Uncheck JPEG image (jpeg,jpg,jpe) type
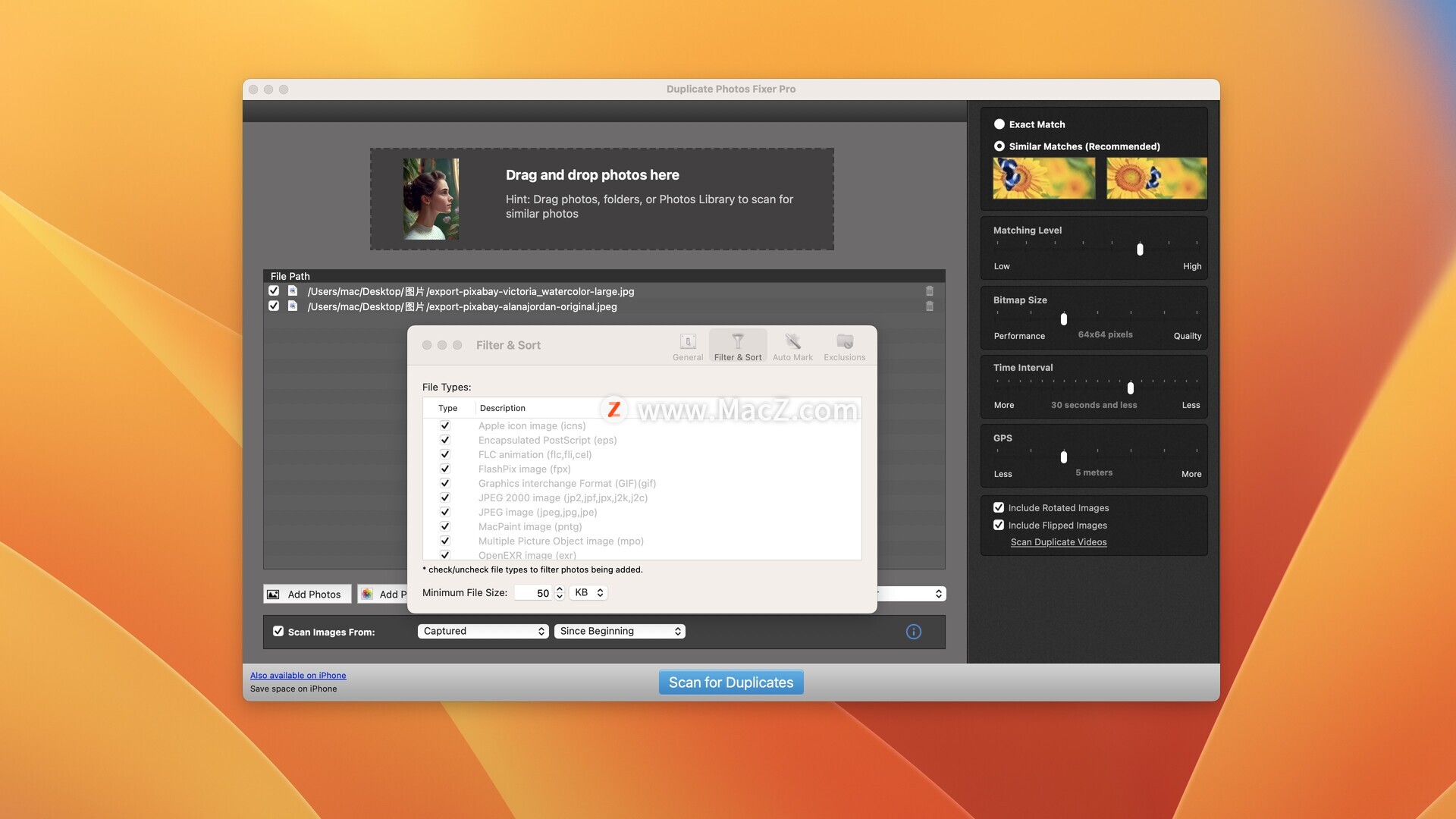 445,513
